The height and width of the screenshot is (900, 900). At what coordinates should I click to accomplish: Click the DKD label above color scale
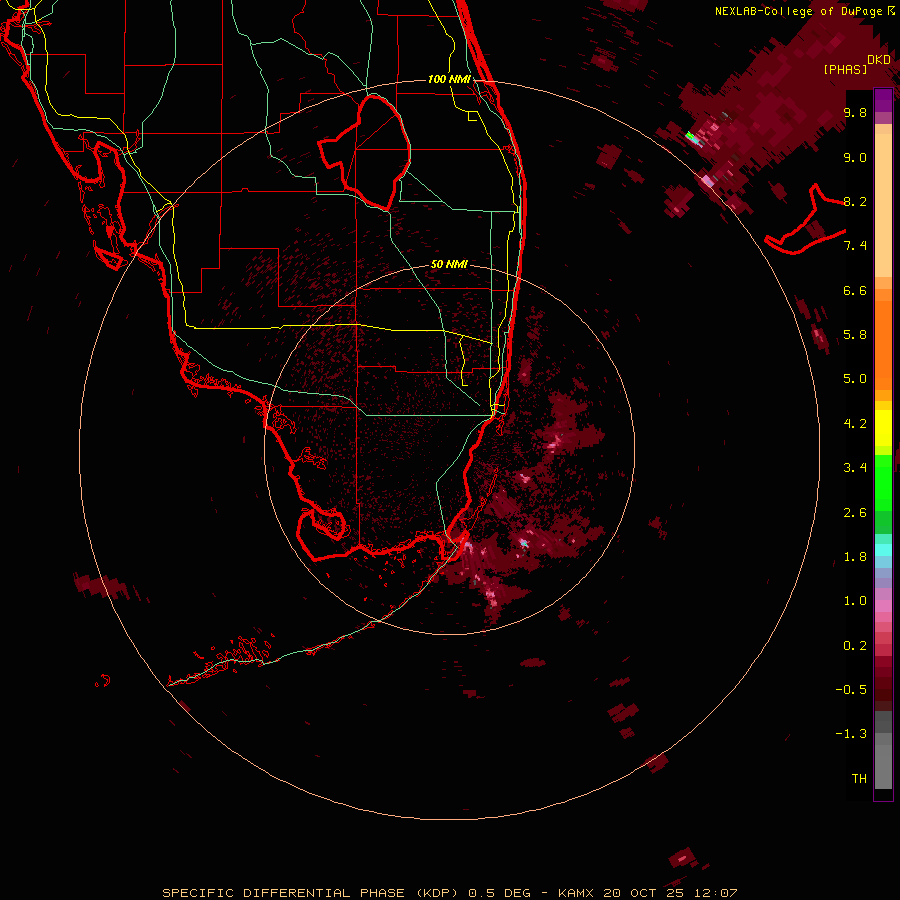tap(879, 60)
